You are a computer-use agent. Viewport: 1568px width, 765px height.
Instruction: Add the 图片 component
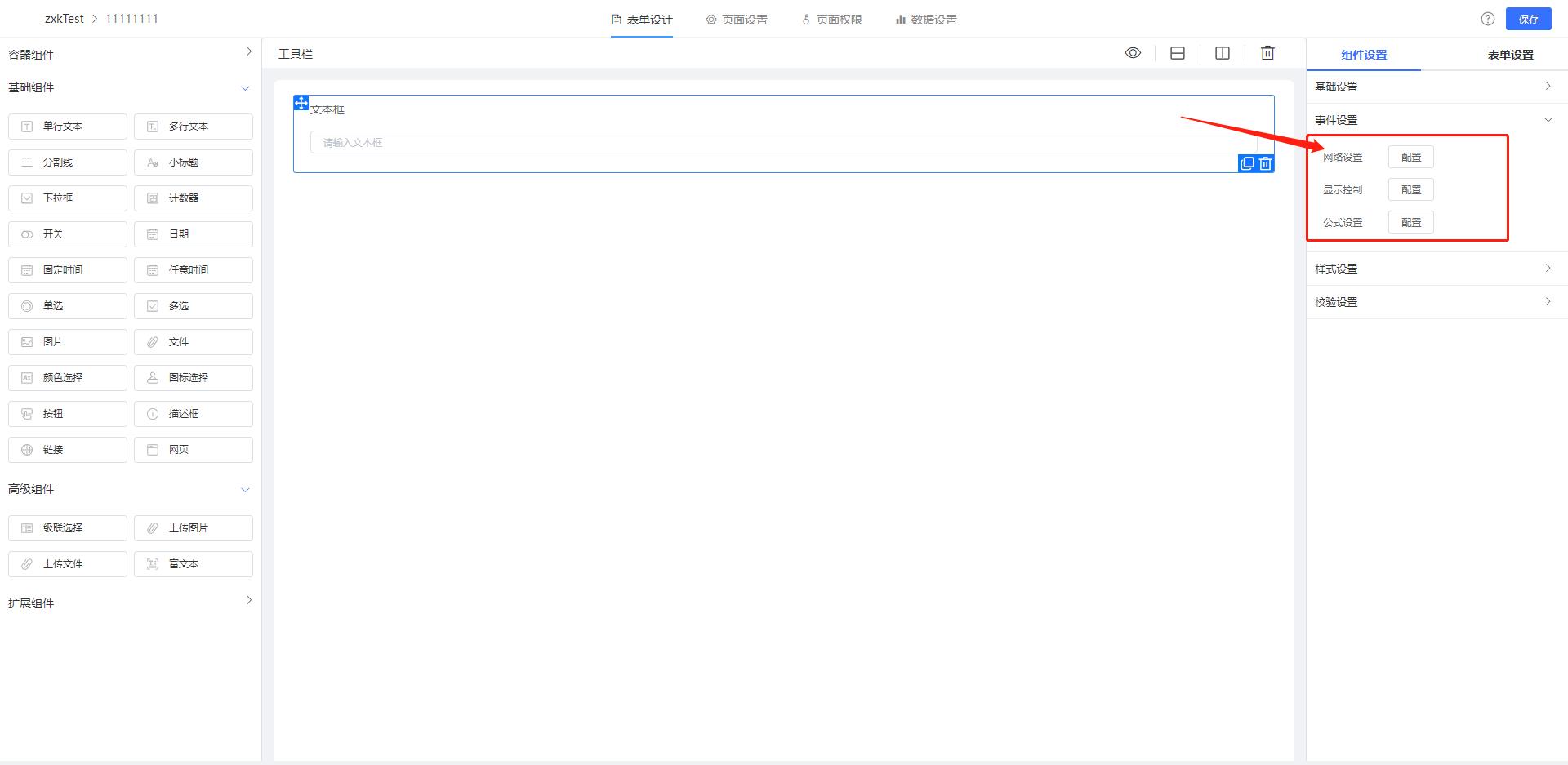click(68, 342)
